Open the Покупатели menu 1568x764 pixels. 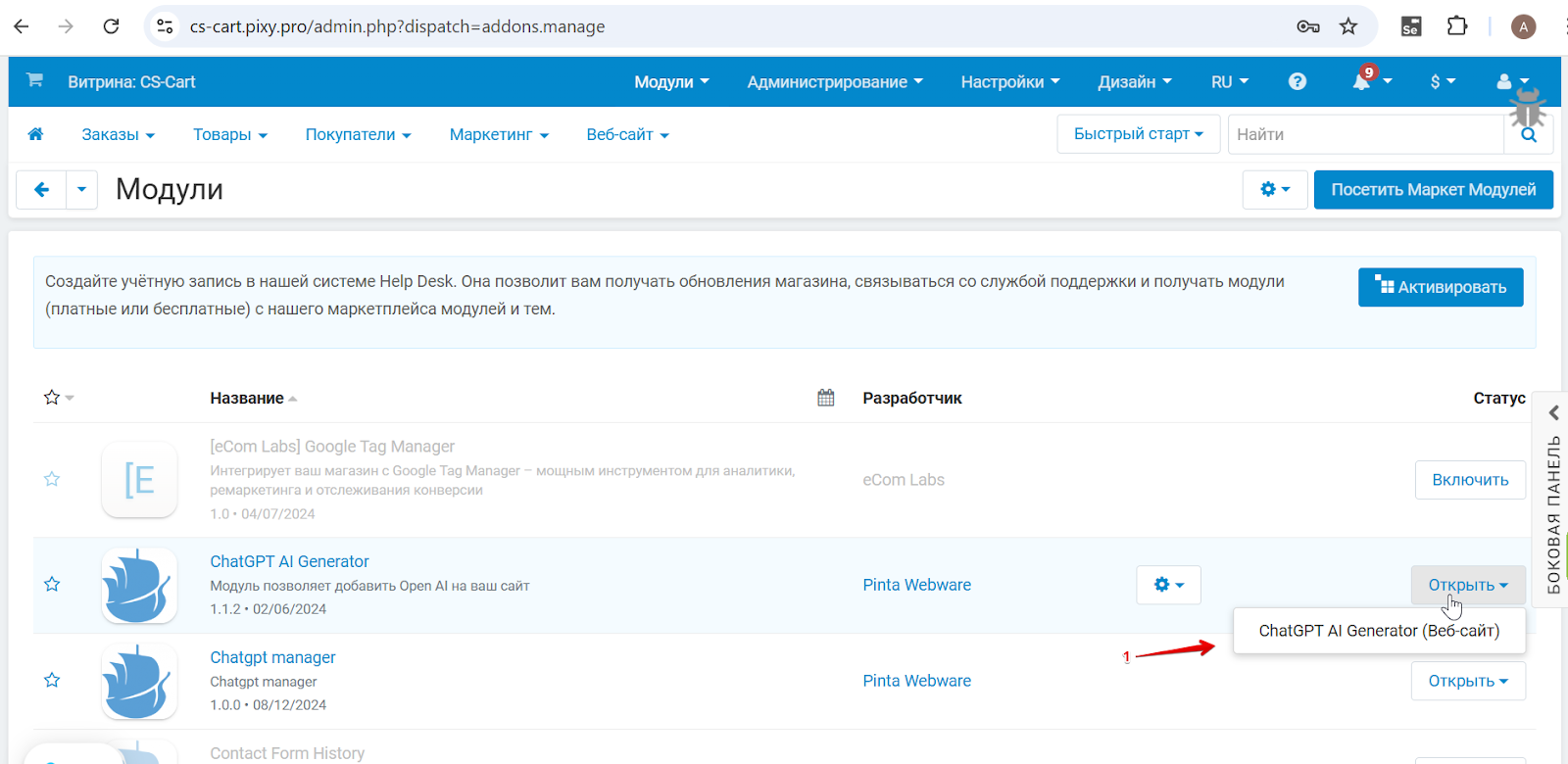(x=358, y=135)
